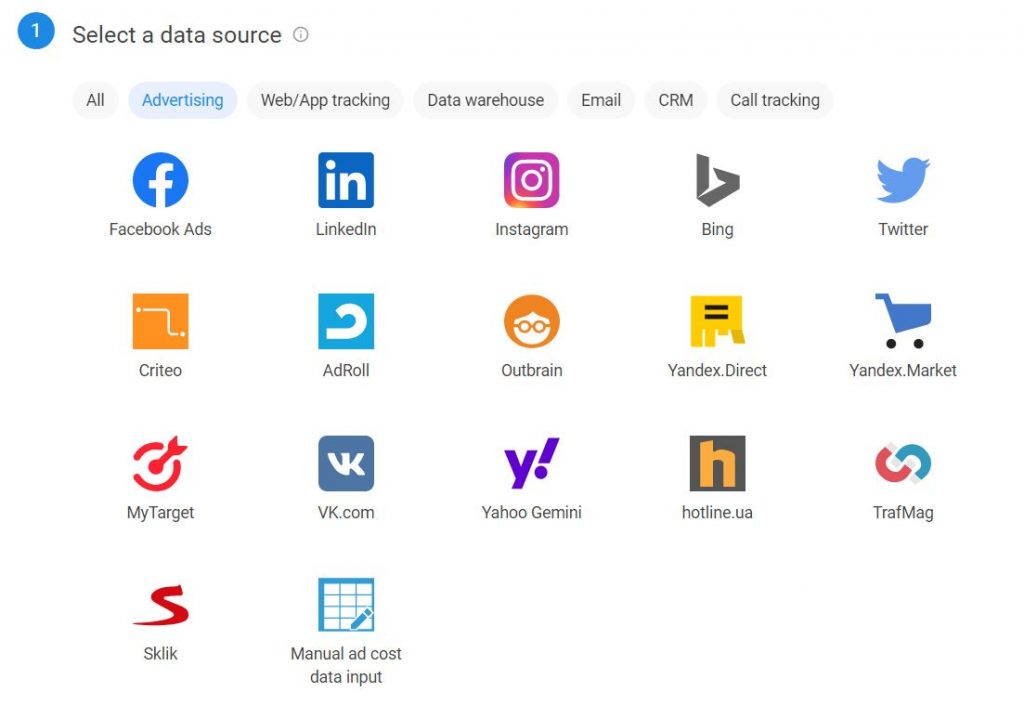1024x705 pixels.
Task: Open the Manual ad cost data input icon
Action: [x=346, y=604]
